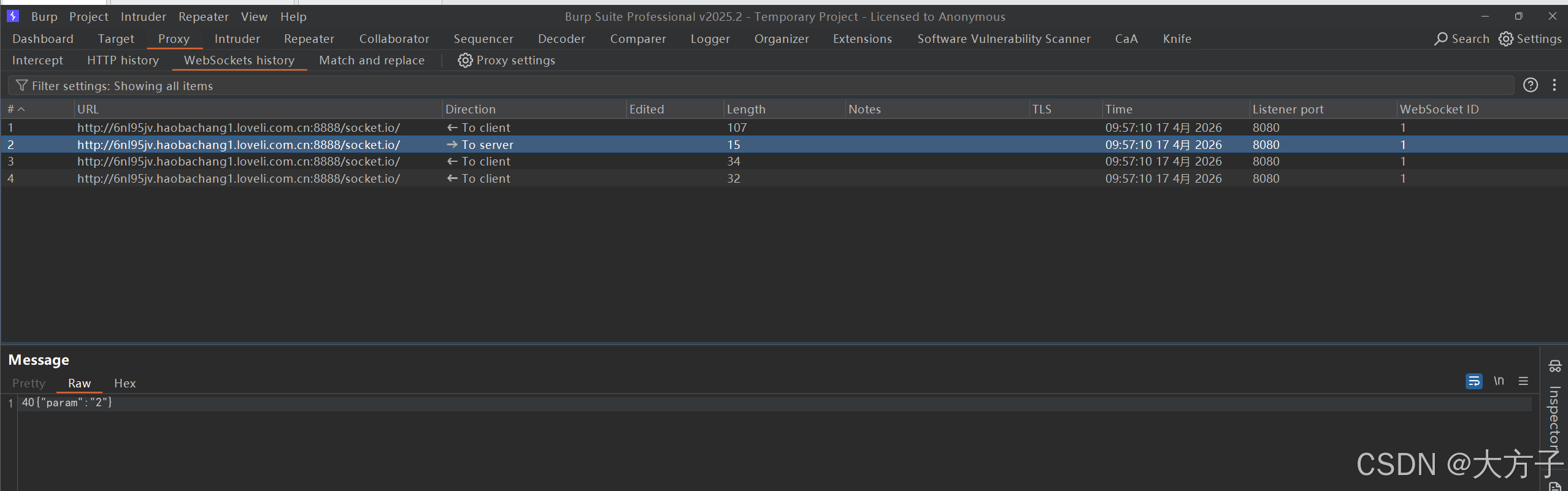Screen dimensions: 1568x491
Task: Click the 40{"param":"2"} message text
Action: tap(67, 403)
